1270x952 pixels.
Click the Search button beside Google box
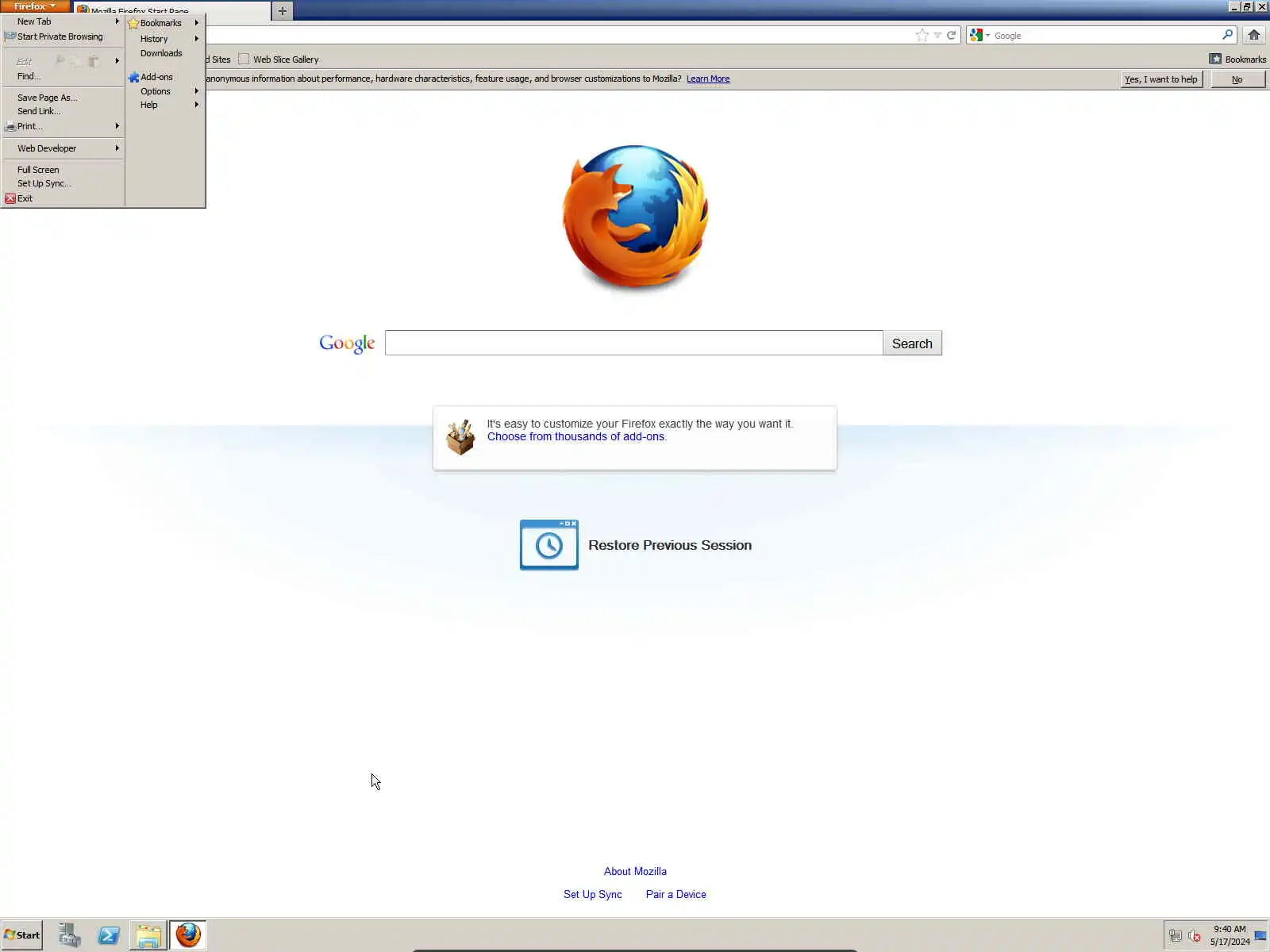(912, 343)
